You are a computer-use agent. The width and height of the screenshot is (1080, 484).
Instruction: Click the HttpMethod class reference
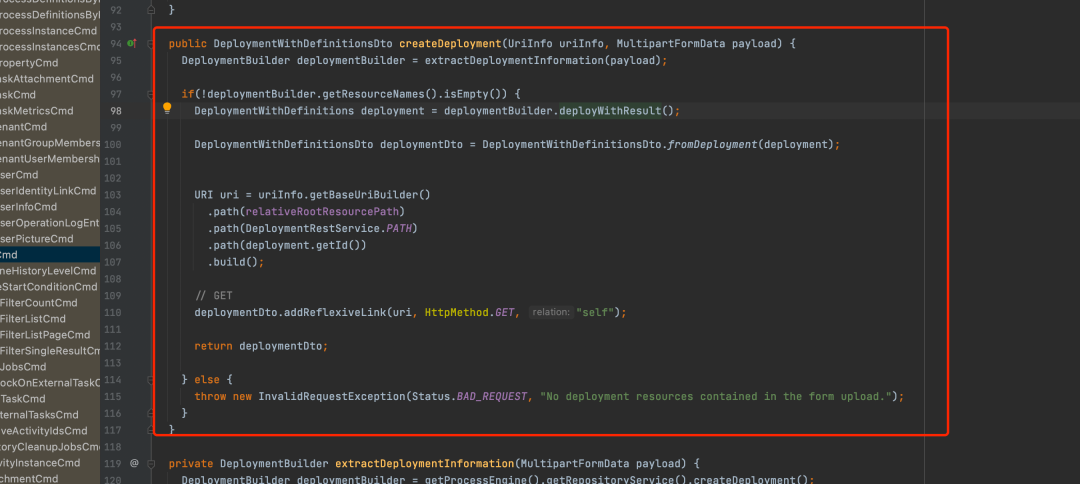pos(456,312)
